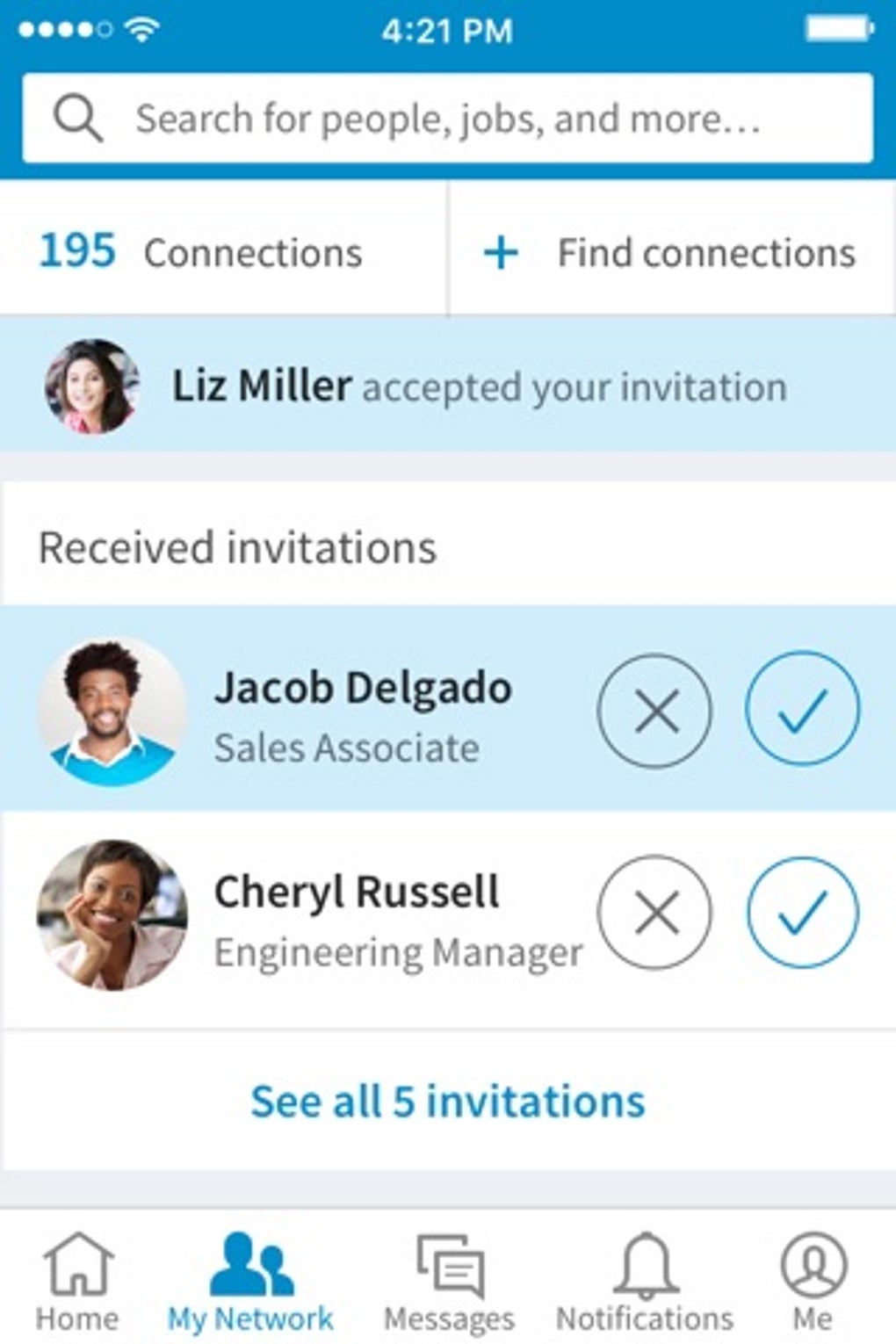Ignore Cheryl Russell's invitation using X

click(654, 913)
